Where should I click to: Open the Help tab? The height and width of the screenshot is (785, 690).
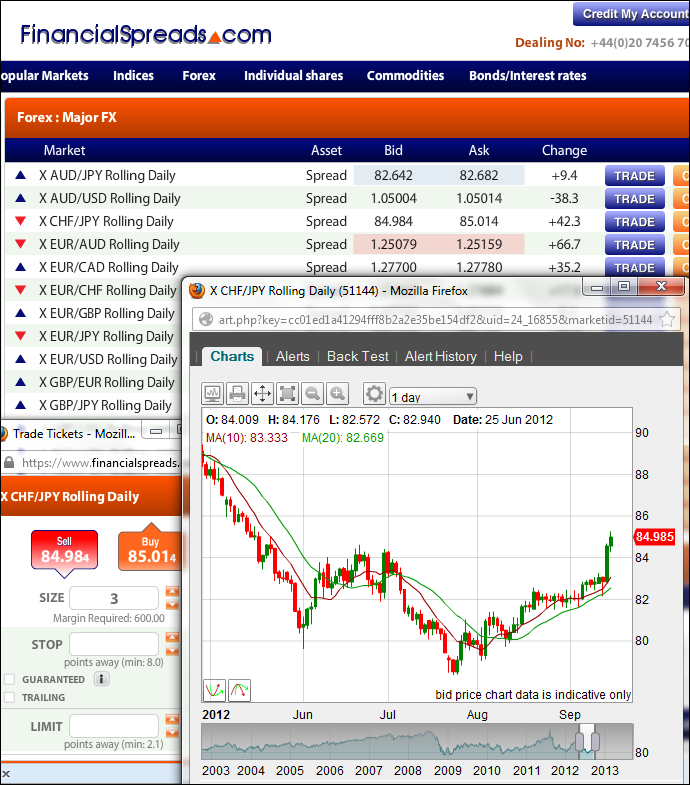point(508,356)
